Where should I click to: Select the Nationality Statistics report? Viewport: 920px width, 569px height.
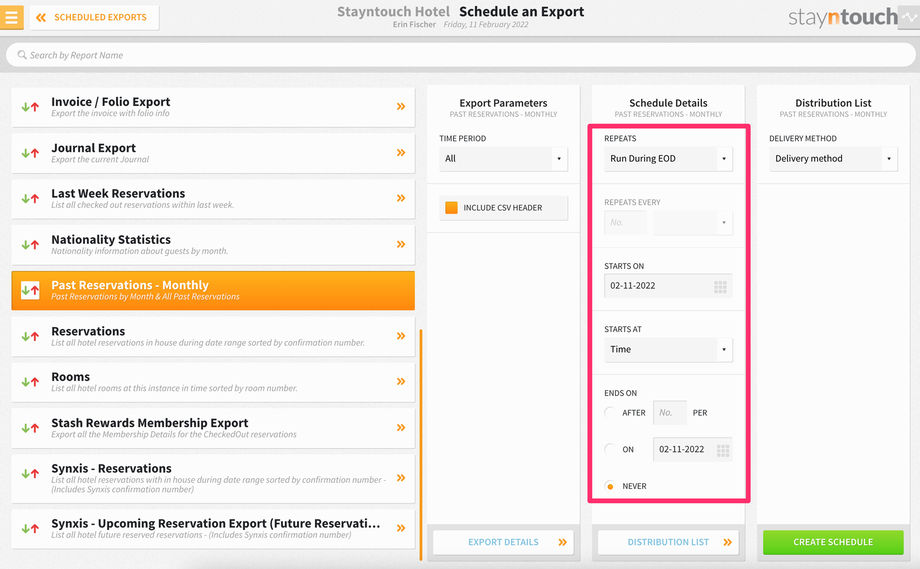coord(213,244)
